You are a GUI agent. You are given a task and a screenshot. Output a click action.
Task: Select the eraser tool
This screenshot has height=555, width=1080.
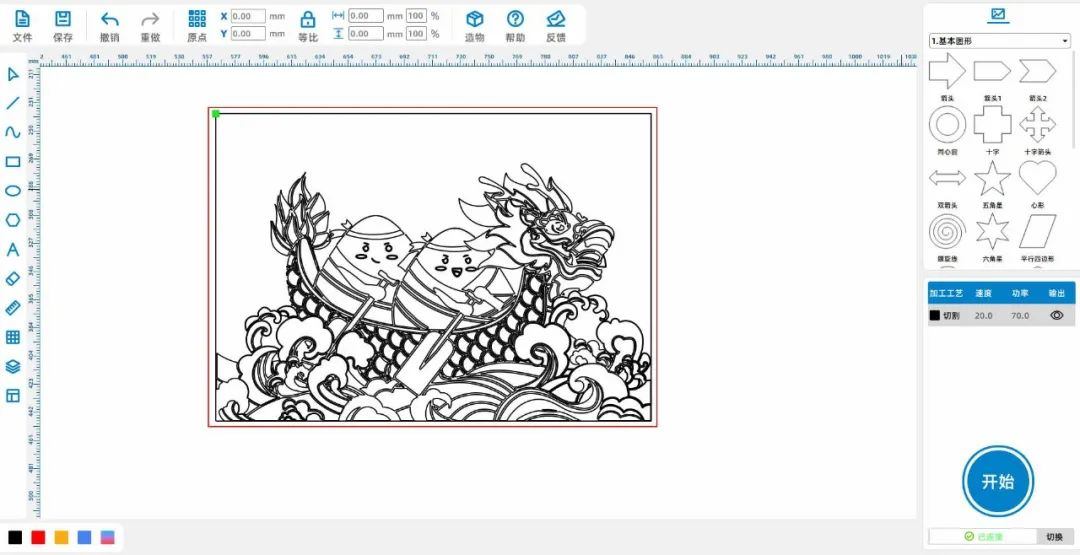[x=13, y=279]
